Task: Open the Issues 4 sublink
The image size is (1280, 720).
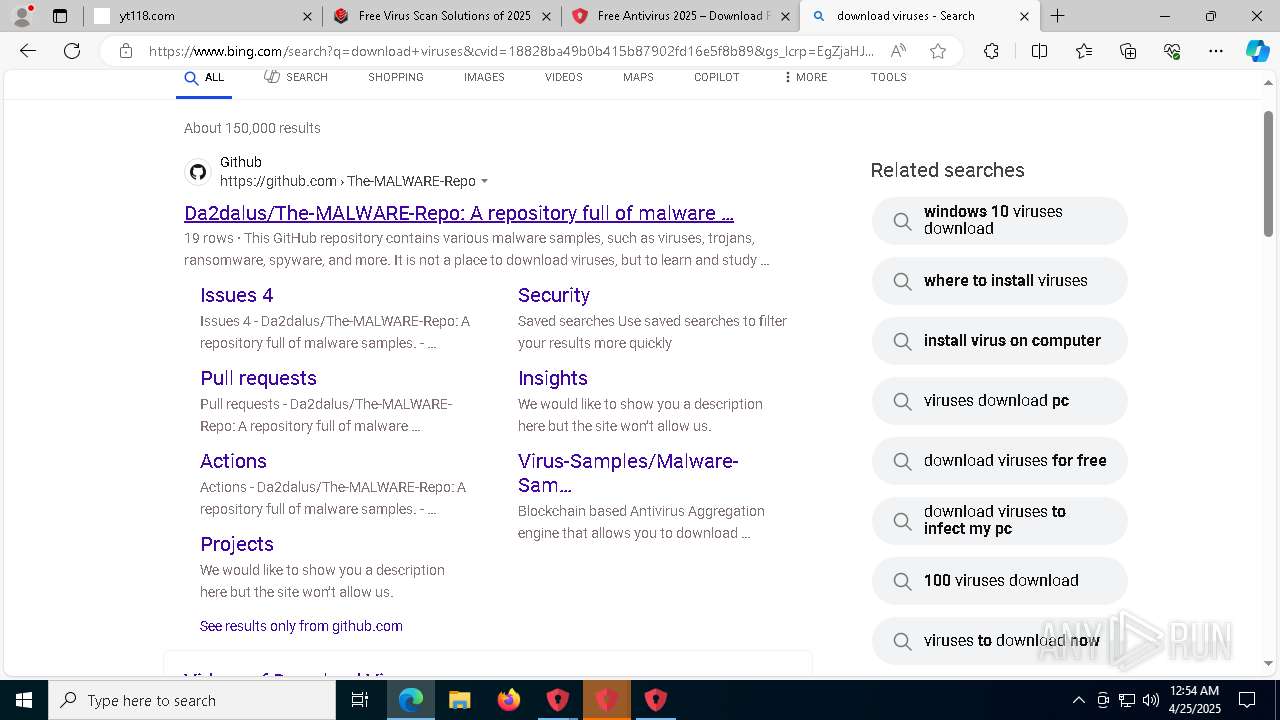Action: [236, 295]
